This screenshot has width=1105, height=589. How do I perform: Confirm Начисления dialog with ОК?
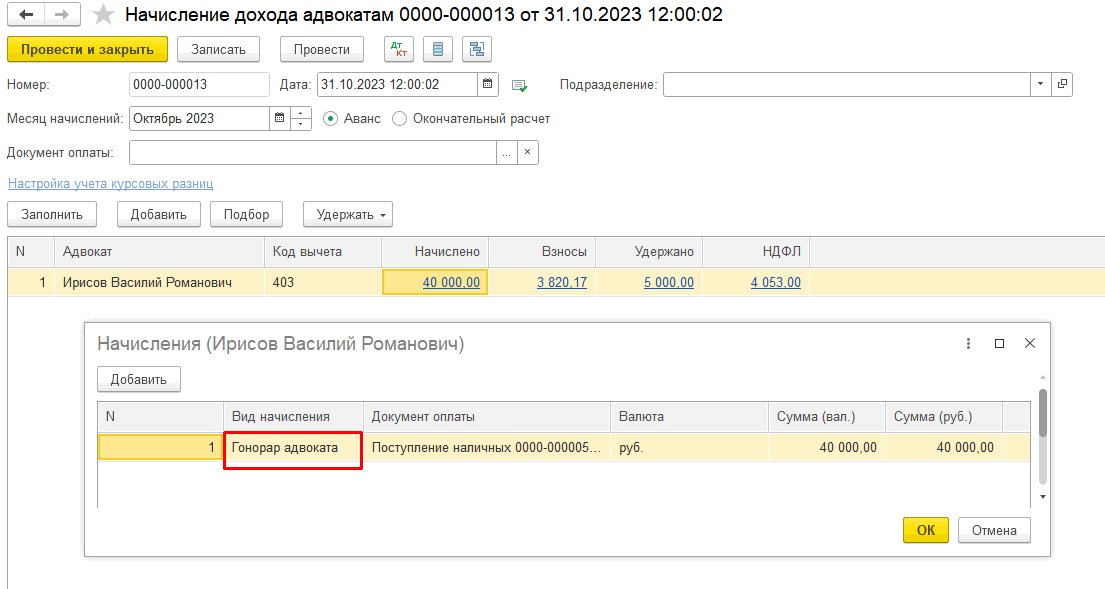(x=926, y=530)
